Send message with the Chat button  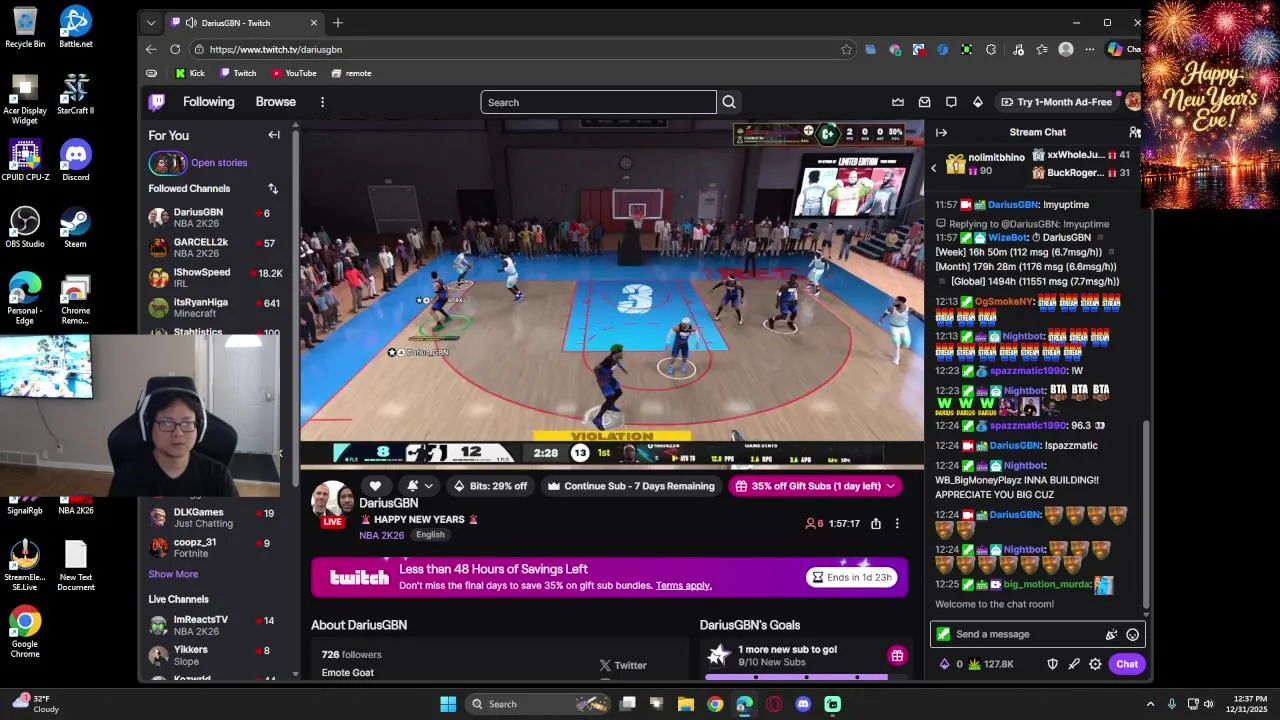coord(1127,664)
